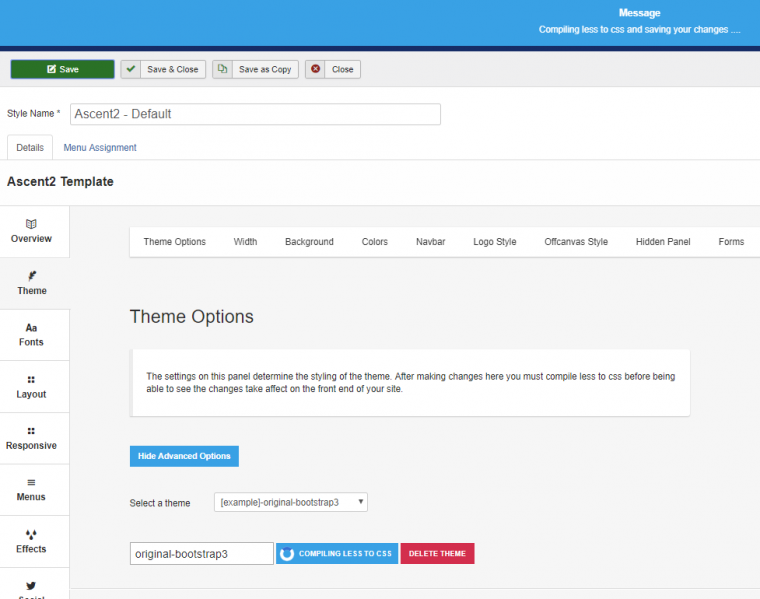Click the spinner icon on the compile button
This screenshot has height=599, width=760.
[x=287, y=553]
